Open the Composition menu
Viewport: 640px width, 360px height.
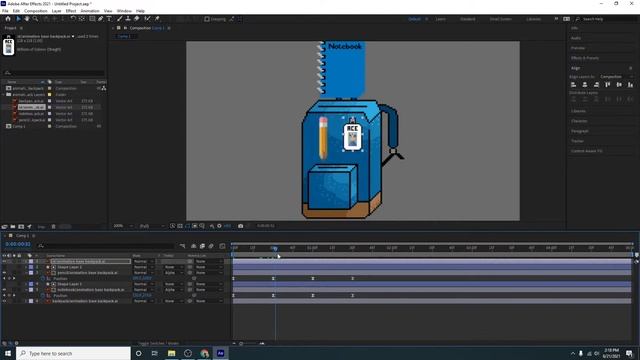tap(36, 11)
